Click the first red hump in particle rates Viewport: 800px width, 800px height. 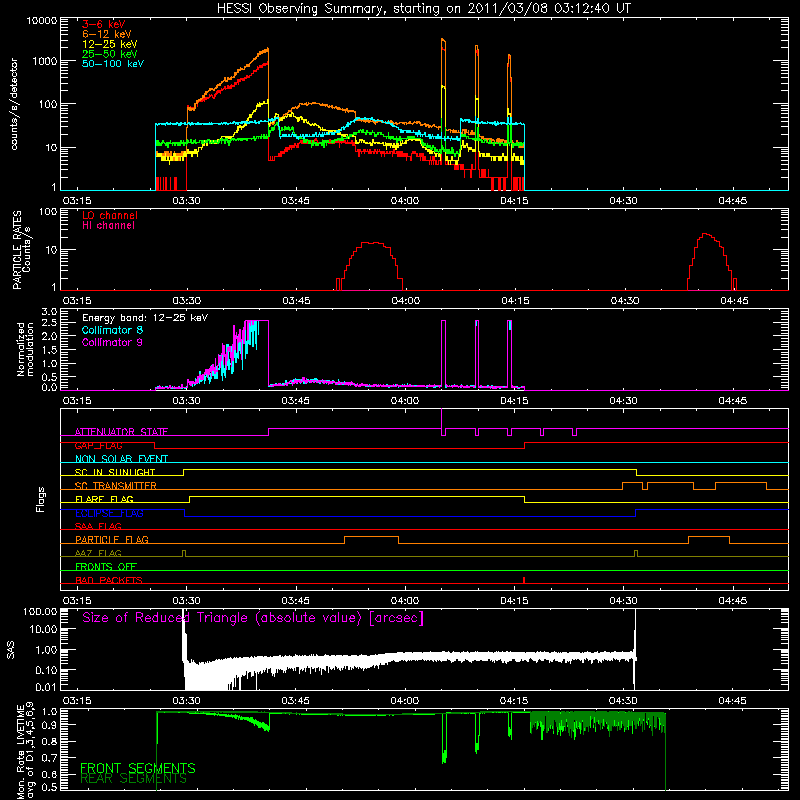pos(370,266)
